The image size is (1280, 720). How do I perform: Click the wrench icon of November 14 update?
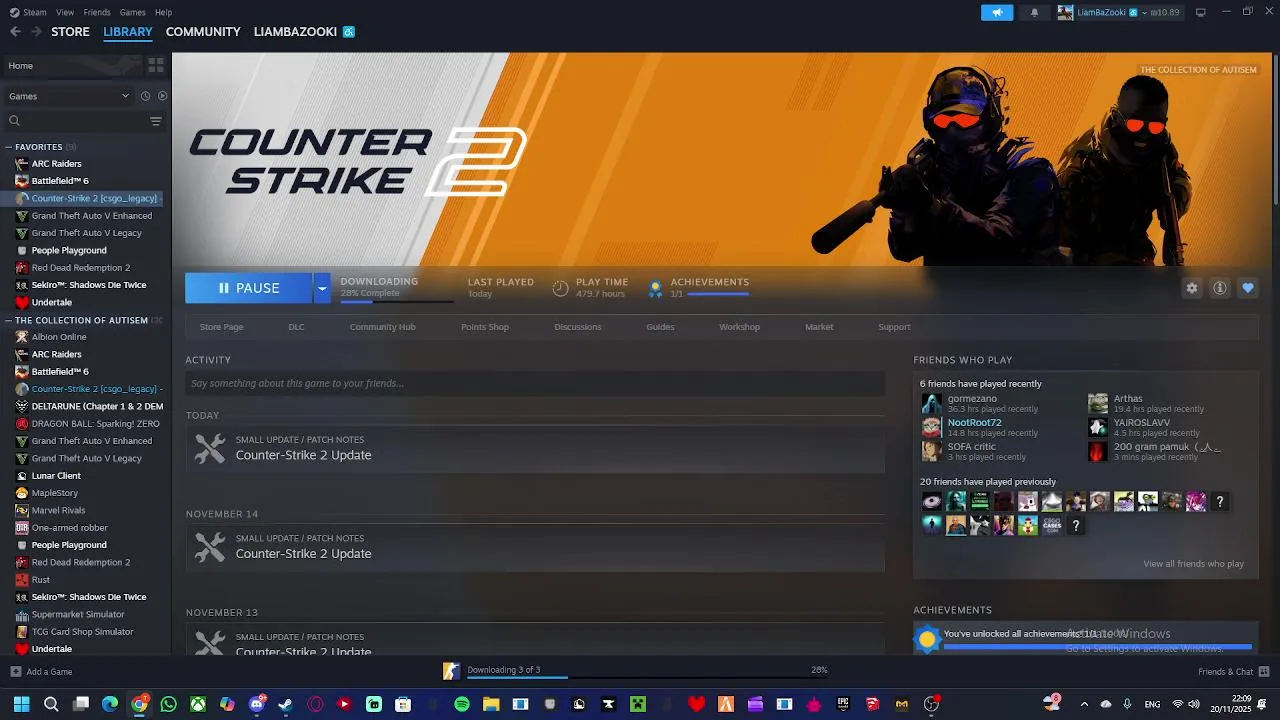210,547
